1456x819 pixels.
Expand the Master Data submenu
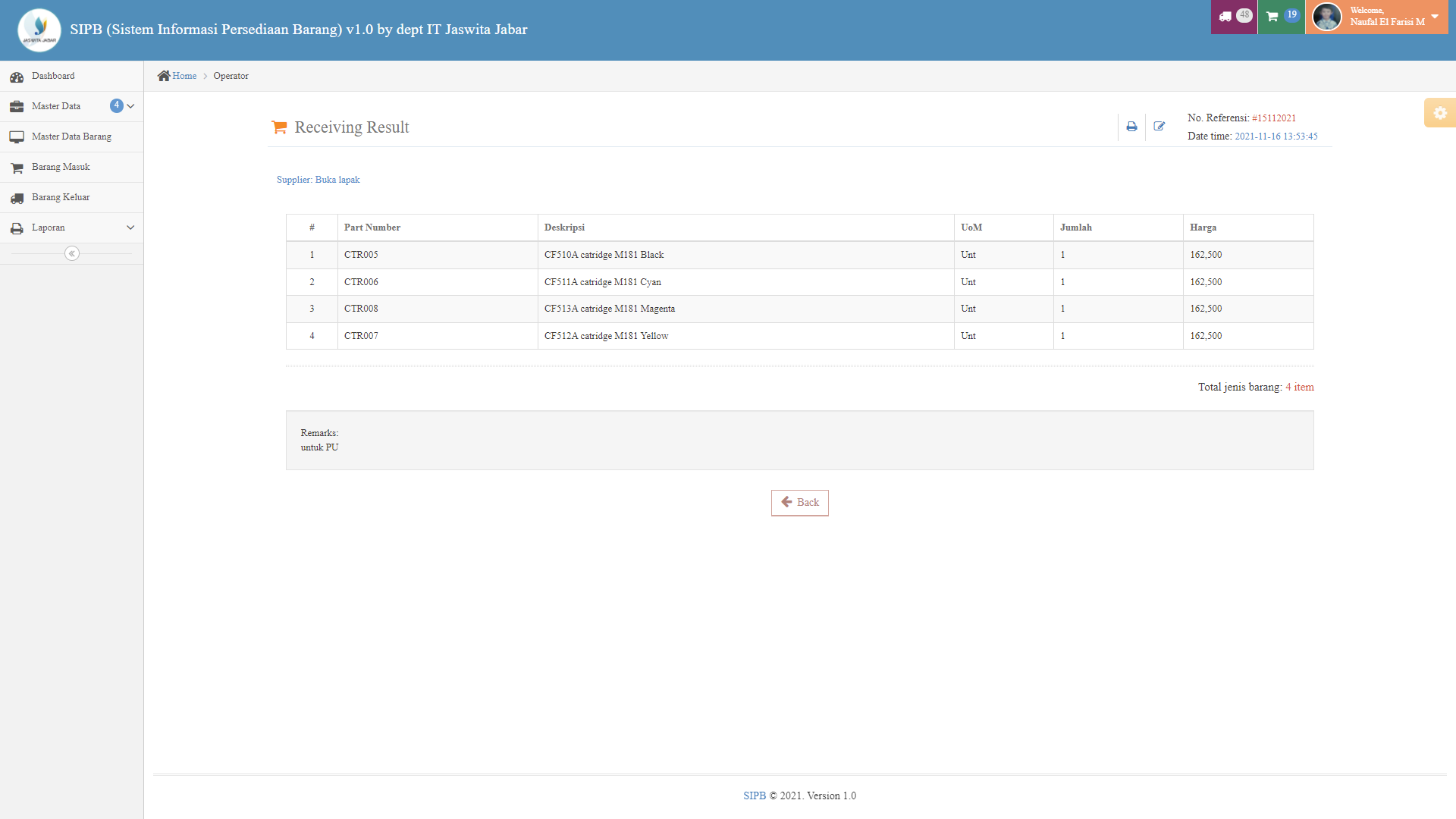[x=130, y=106]
